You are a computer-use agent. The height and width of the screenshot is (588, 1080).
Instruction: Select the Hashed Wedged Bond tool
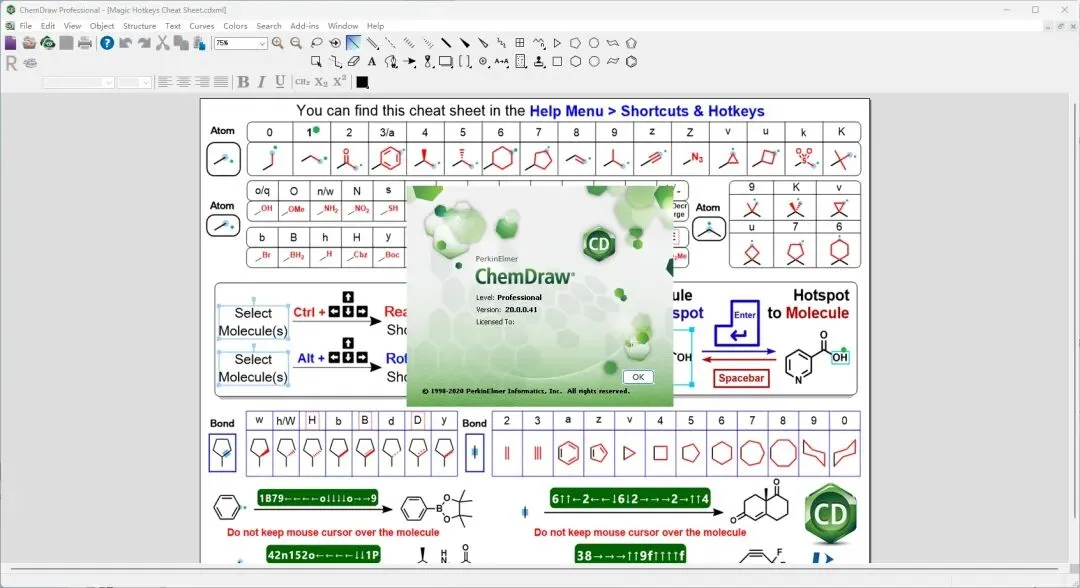point(428,43)
